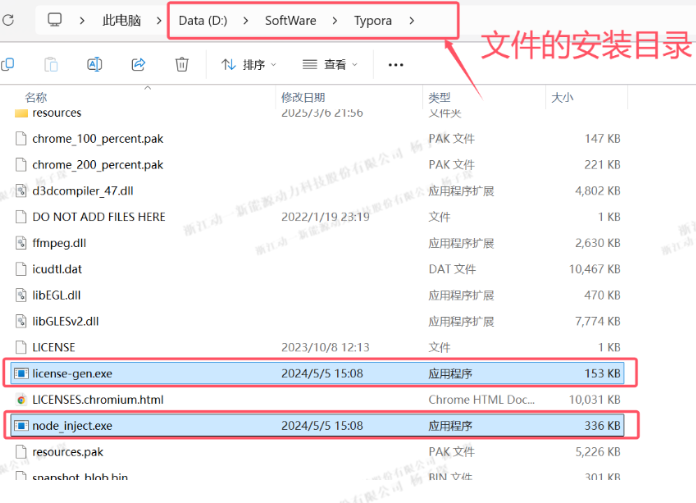Click the node_inject.exe application icon
The image size is (696, 503).
(x=21, y=426)
